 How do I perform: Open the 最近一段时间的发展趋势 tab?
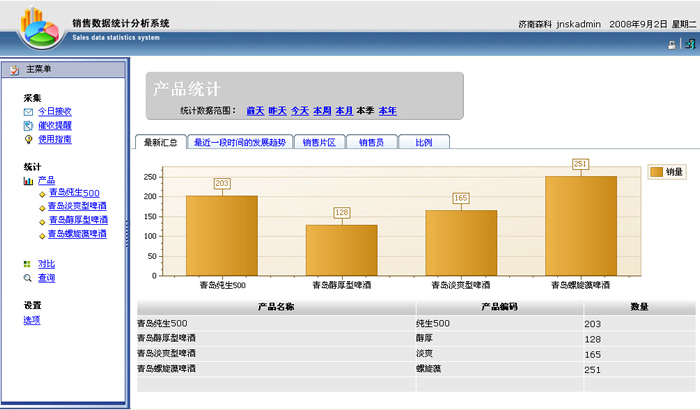[x=240, y=143]
